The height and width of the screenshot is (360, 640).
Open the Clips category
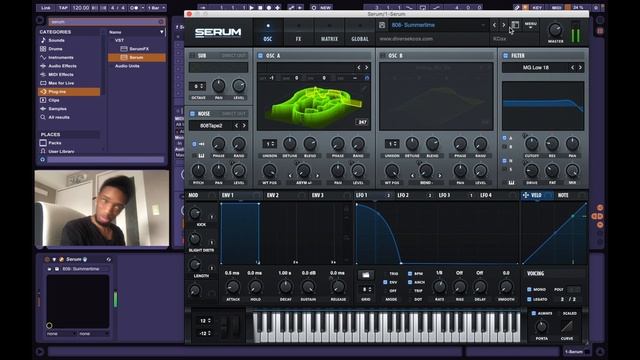[x=54, y=100]
